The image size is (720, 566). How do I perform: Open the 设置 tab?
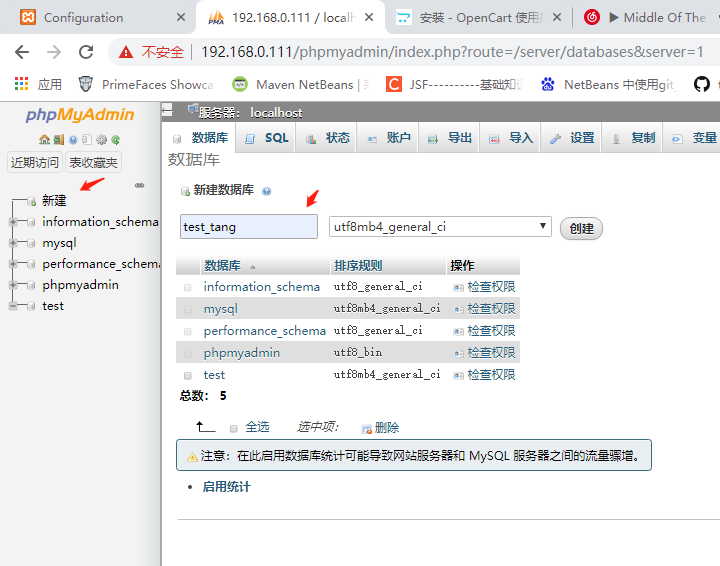tap(571, 138)
